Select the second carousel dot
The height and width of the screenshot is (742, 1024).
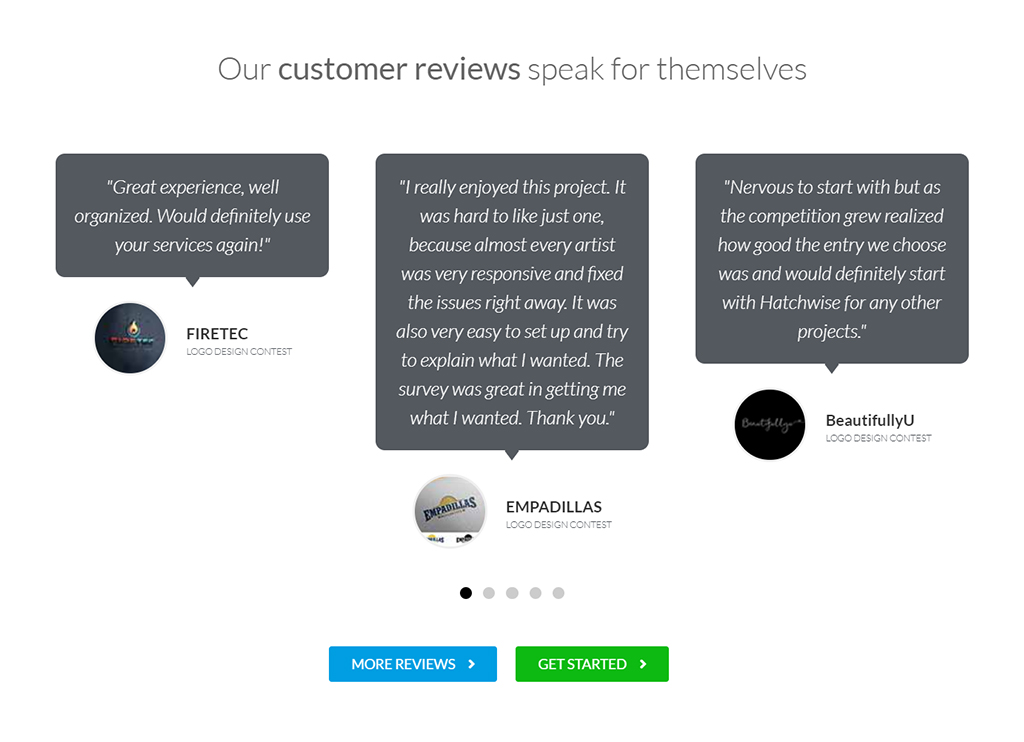point(488,593)
